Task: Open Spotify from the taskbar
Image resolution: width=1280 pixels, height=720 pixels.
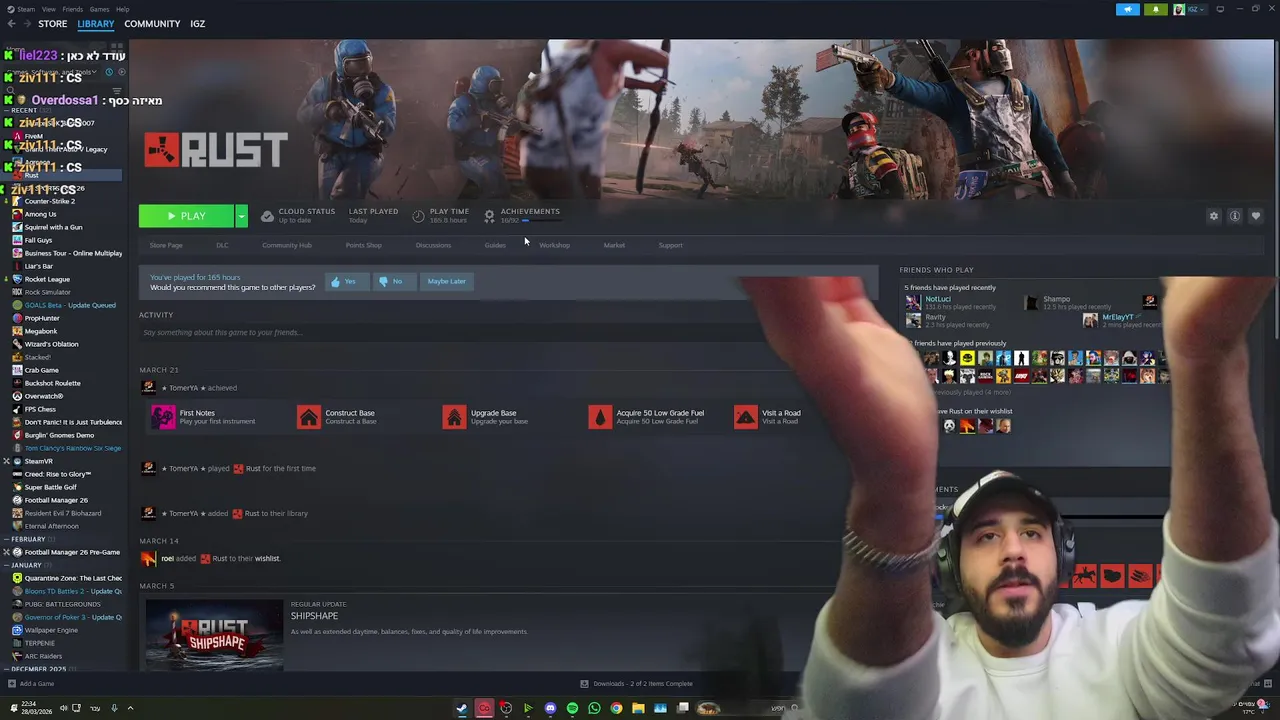Action: tap(572, 708)
